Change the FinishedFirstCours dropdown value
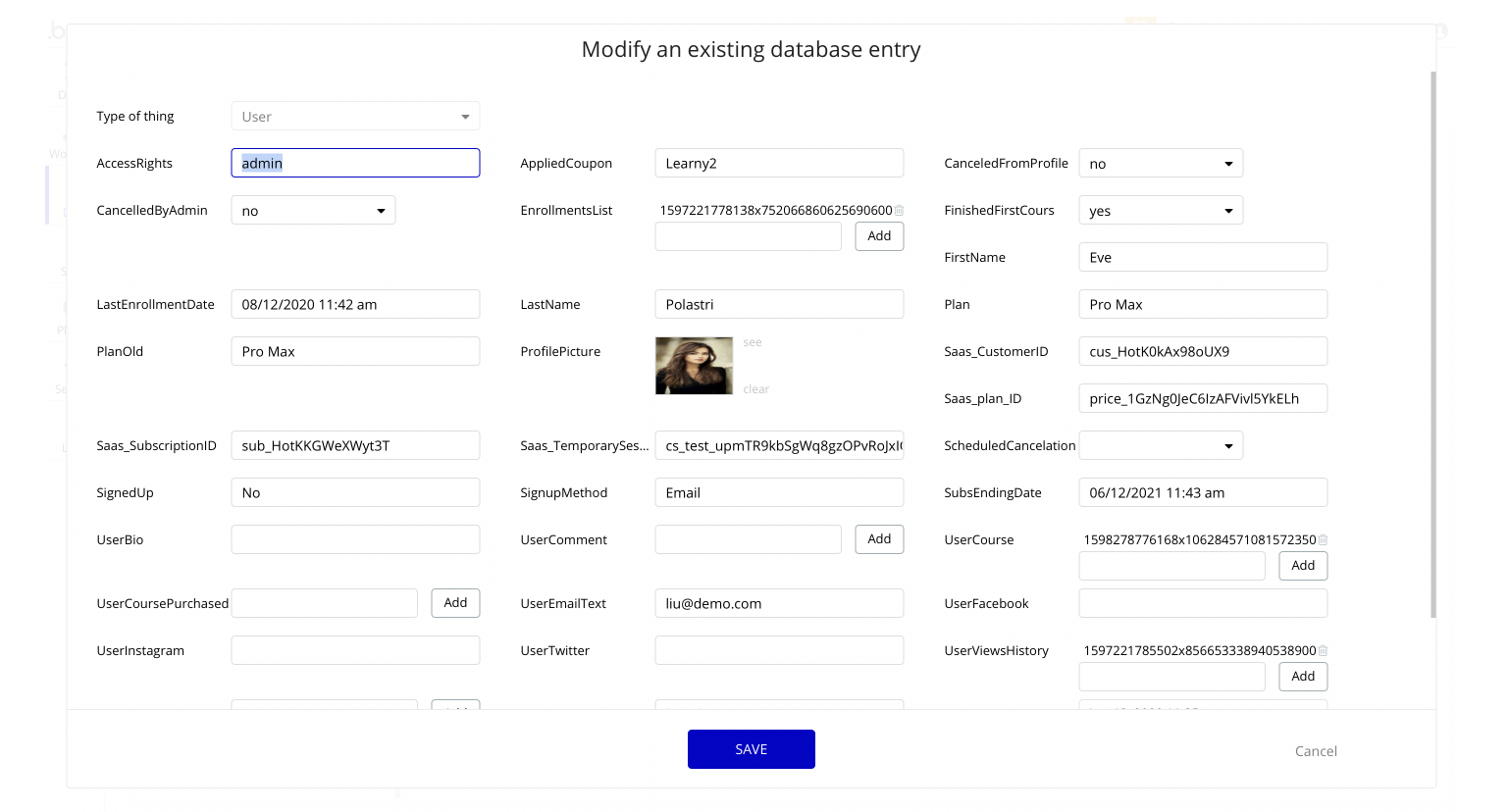The width and height of the screenshot is (1509, 812). click(x=1160, y=211)
